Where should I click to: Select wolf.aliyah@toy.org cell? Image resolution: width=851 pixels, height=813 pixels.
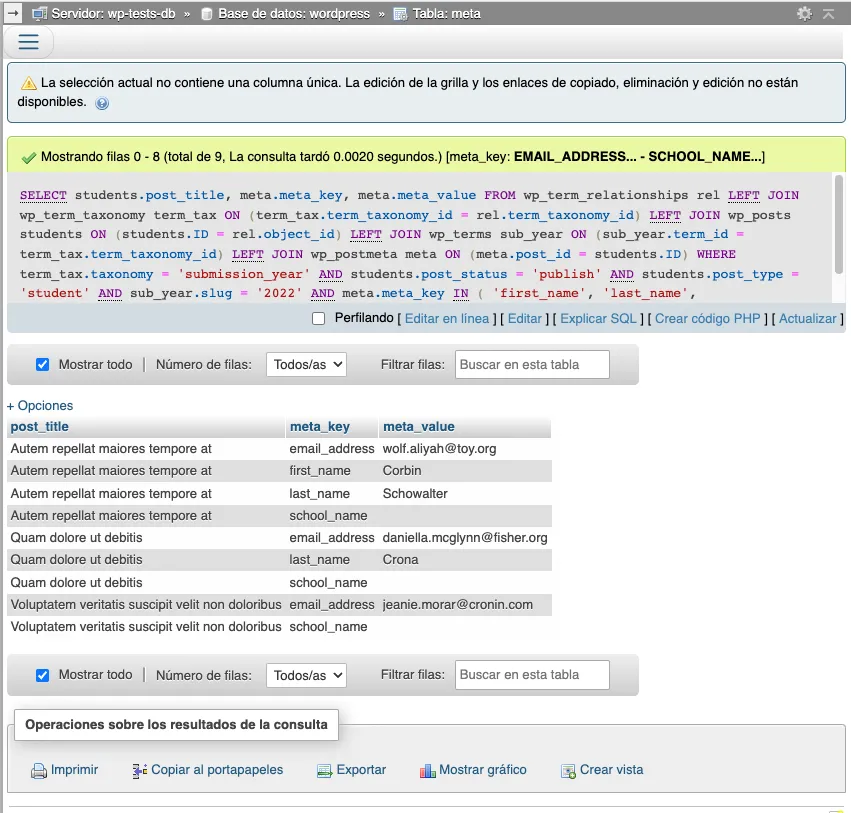point(465,449)
